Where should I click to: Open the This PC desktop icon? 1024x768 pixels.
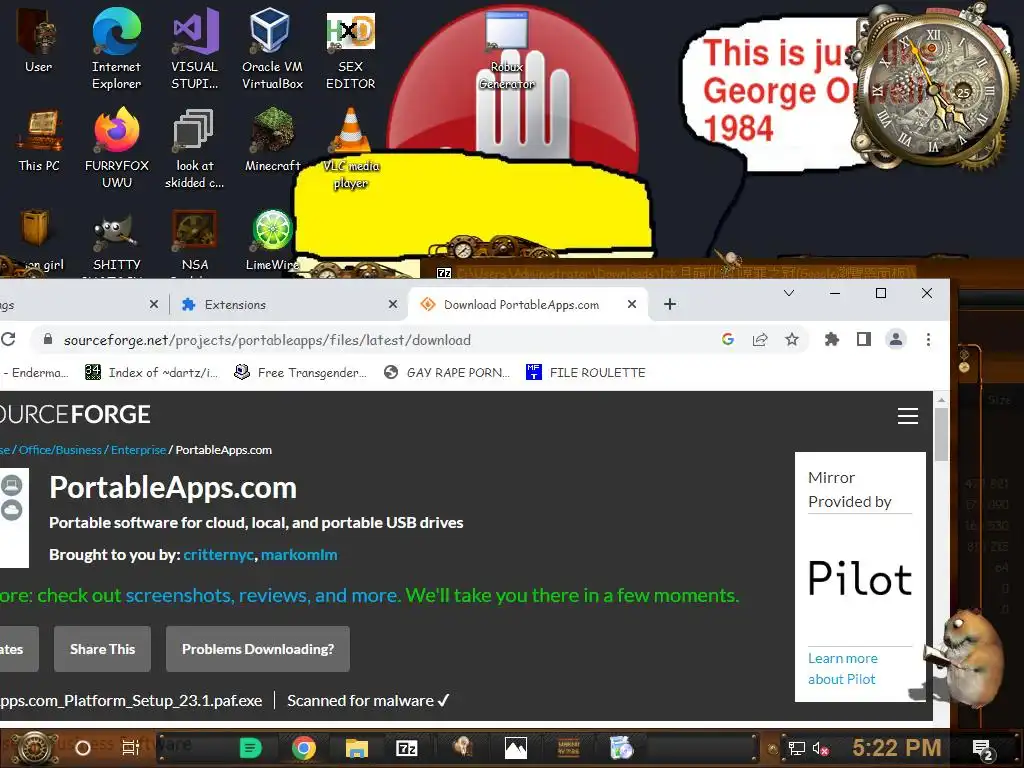[39, 140]
